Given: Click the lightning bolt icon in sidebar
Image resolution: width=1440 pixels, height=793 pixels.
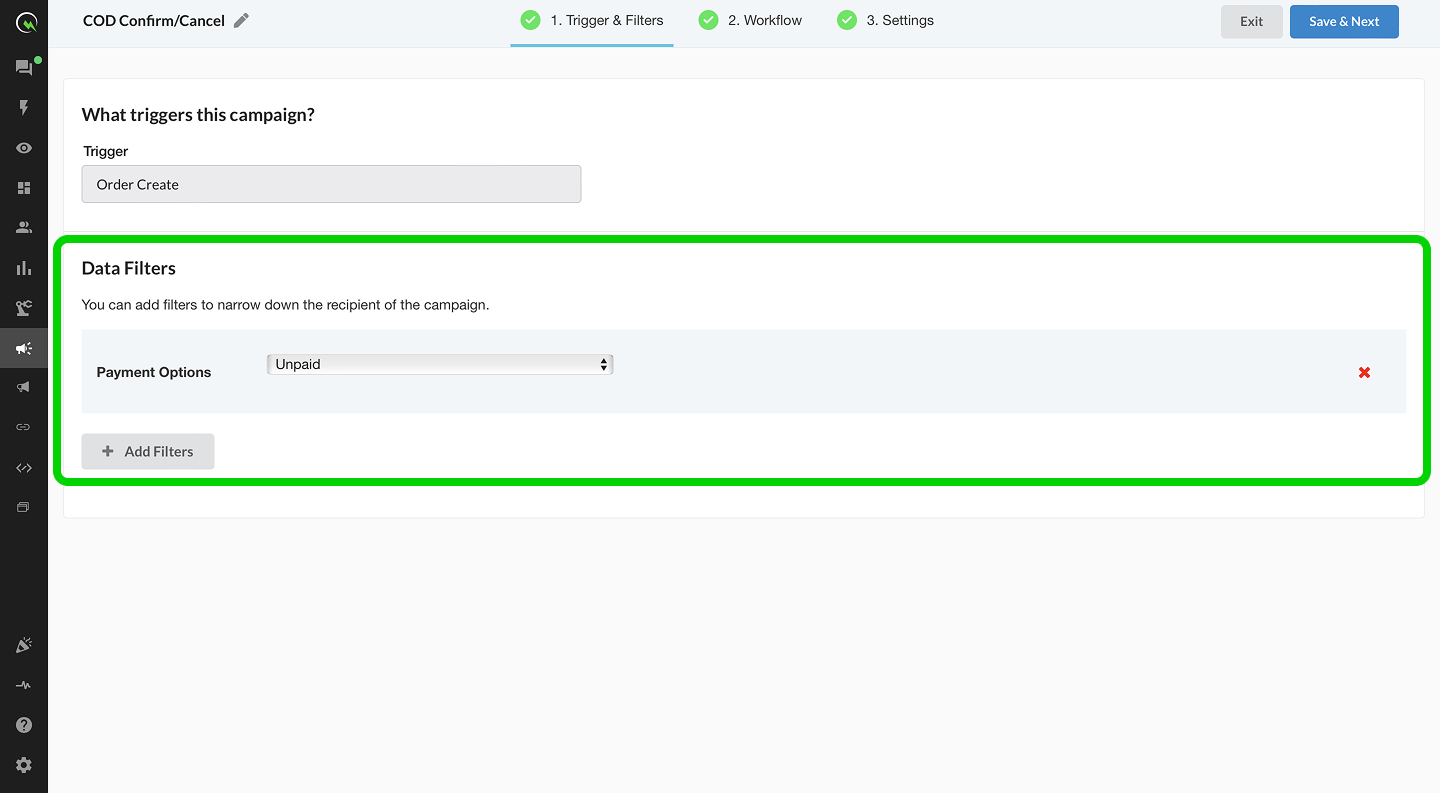Looking at the screenshot, I should point(24,108).
